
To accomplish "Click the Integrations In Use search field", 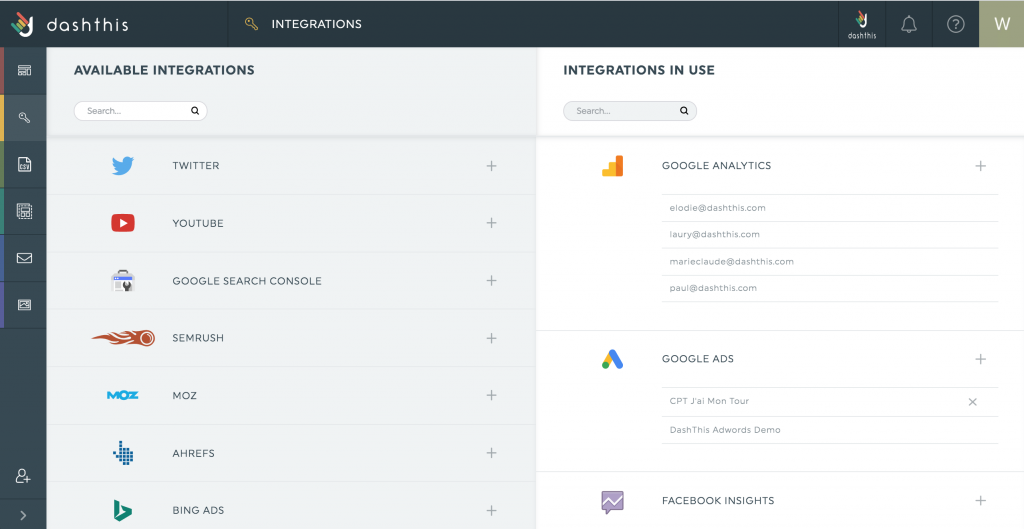I will [625, 111].
